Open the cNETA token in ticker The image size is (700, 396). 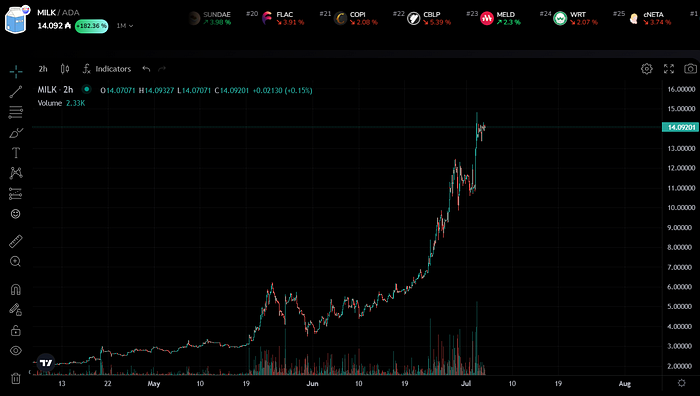pos(650,18)
